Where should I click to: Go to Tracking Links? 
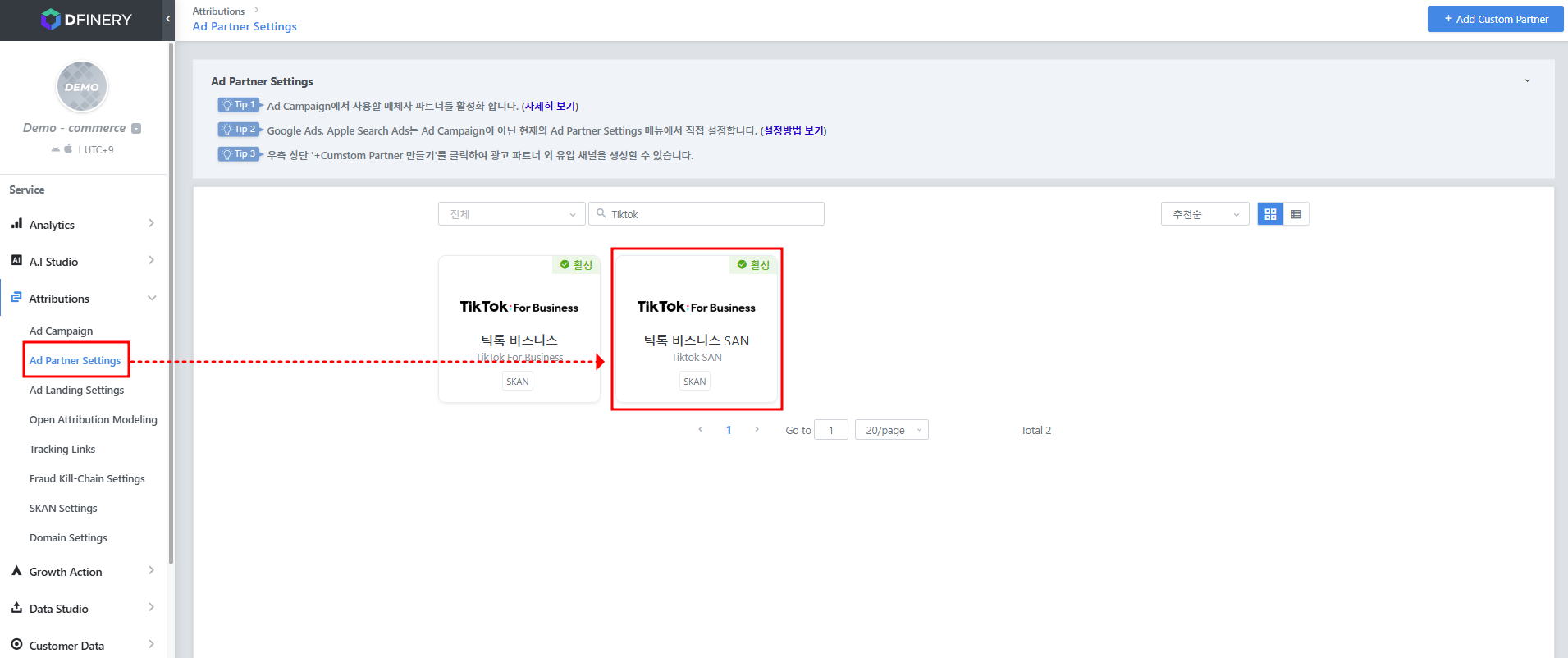[62, 449]
